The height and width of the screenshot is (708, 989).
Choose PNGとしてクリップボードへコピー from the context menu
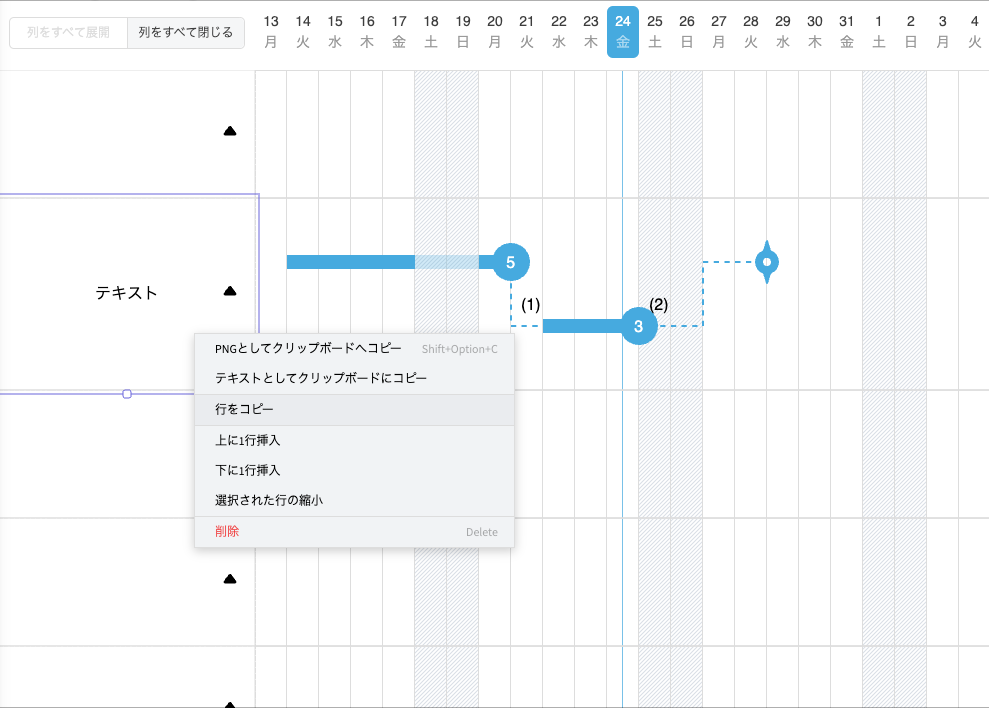click(308, 349)
